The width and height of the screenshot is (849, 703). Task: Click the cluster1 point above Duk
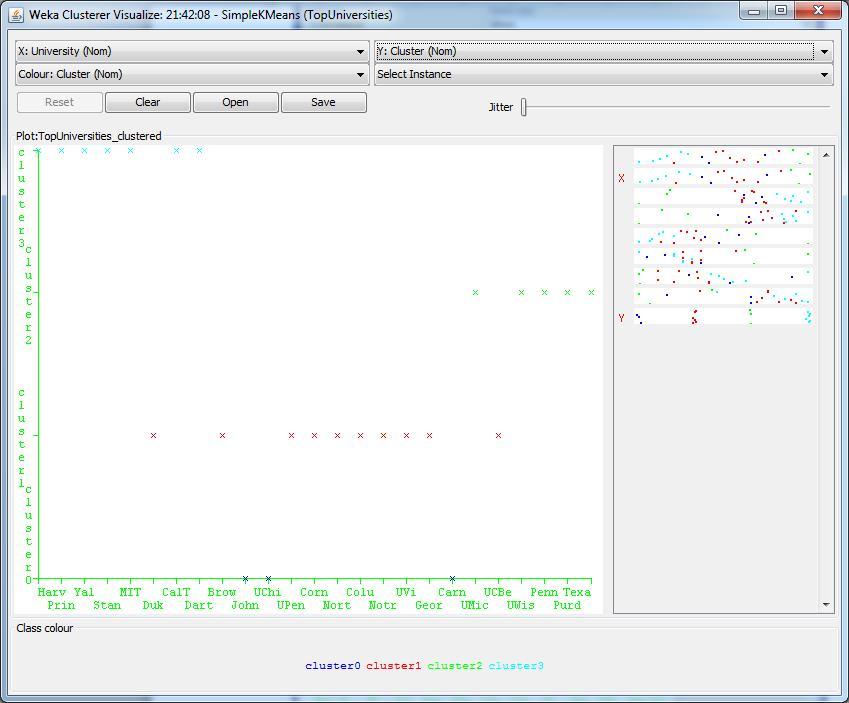pyautogui.click(x=153, y=435)
